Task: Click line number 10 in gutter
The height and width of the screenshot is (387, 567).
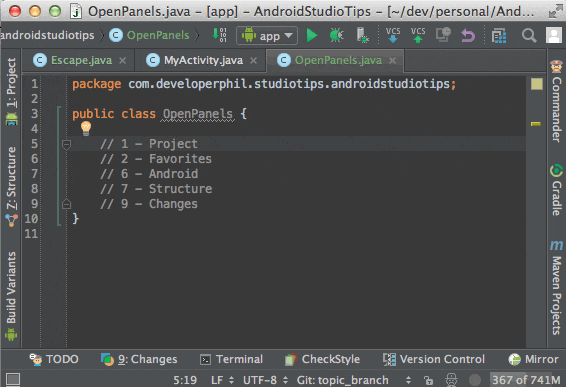Action: (31, 219)
